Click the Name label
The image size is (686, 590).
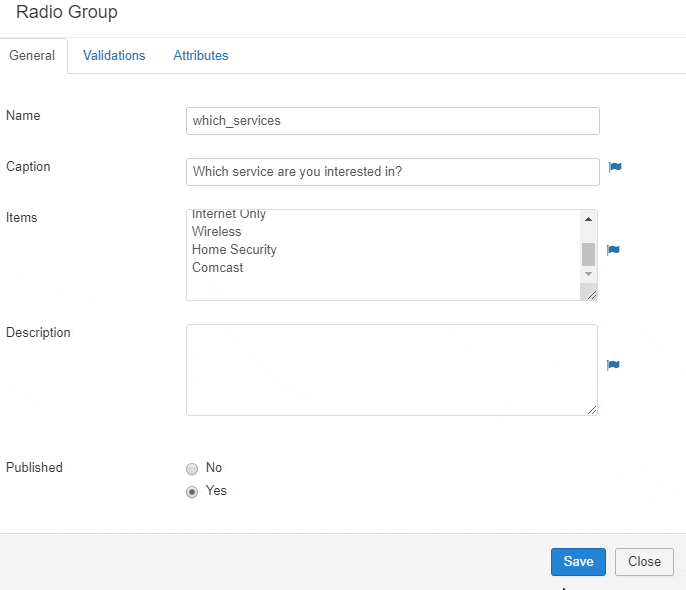tap(23, 115)
